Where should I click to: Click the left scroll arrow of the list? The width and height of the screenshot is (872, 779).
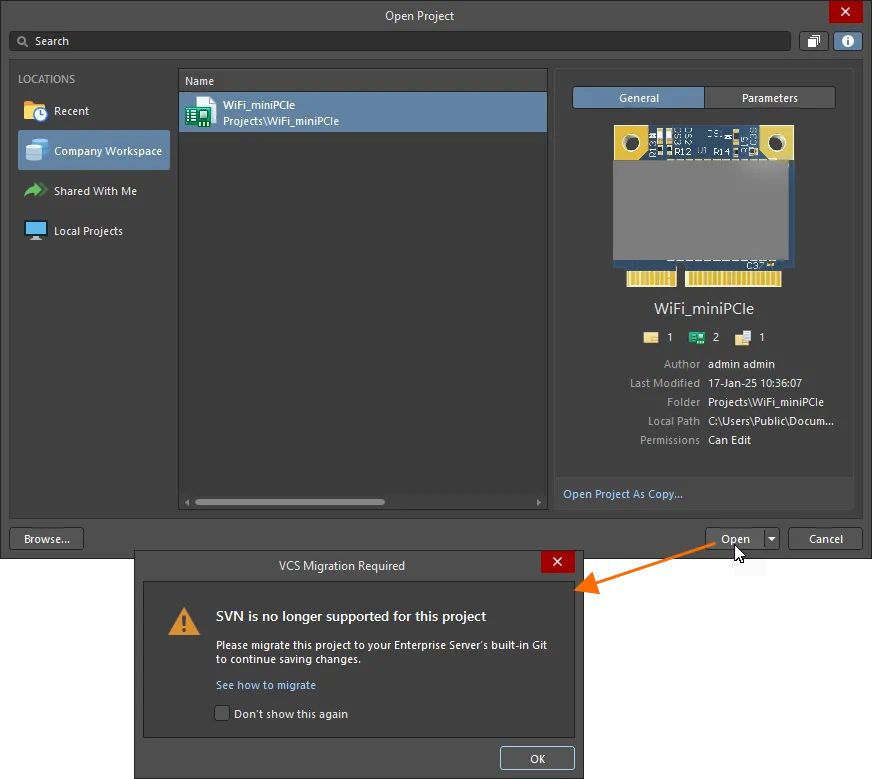tap(187, 502)
